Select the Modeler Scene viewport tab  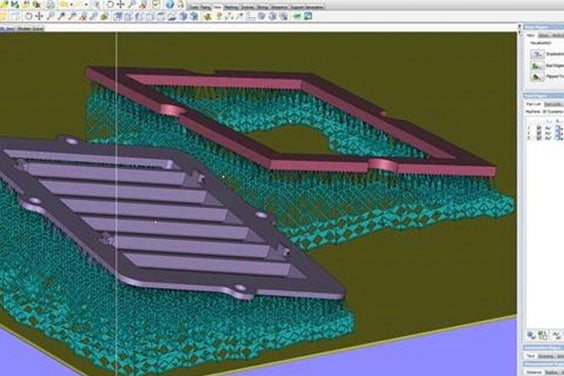click(31, 29)
